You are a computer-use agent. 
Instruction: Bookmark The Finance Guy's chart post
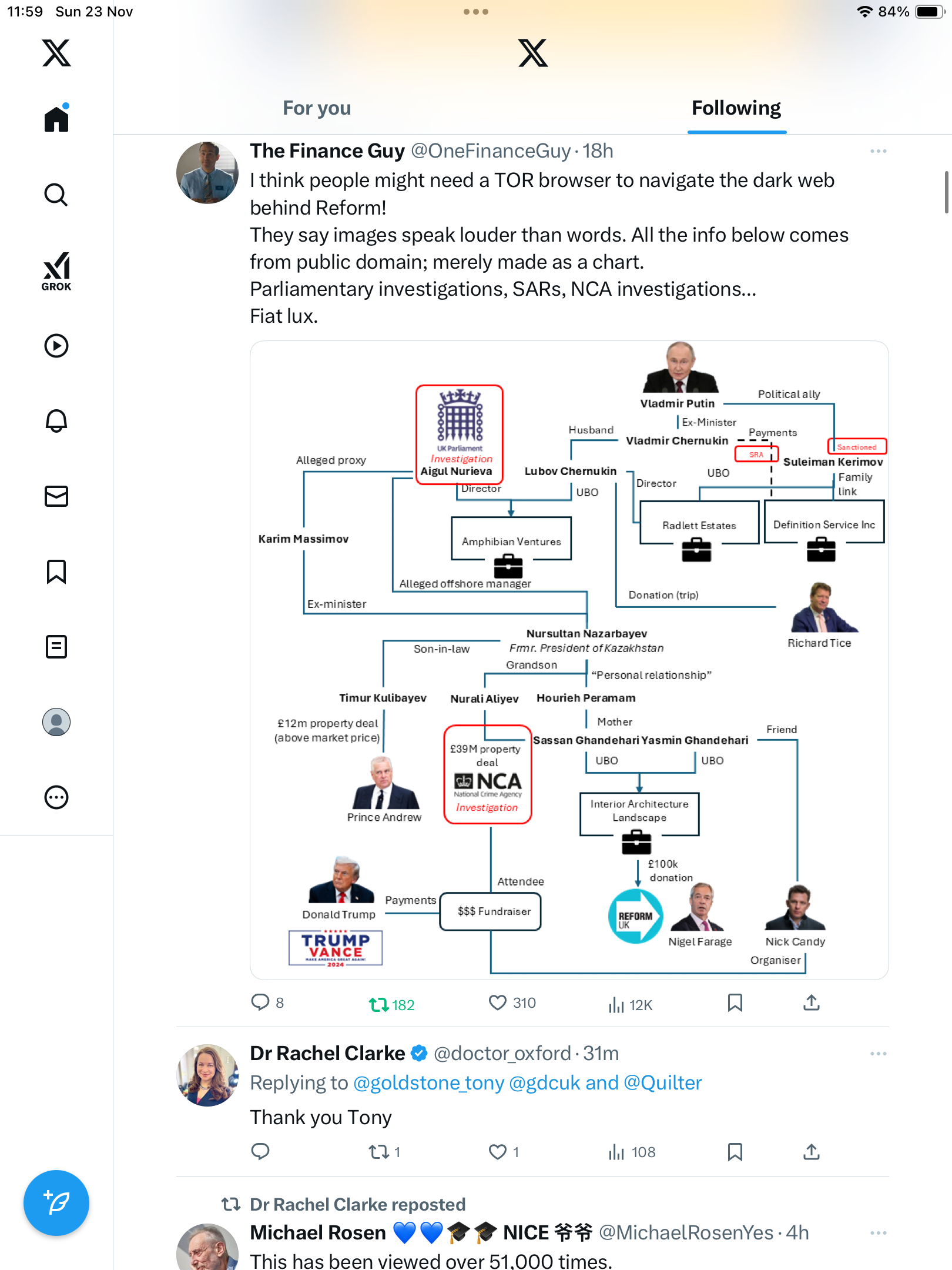[735, 1002]
